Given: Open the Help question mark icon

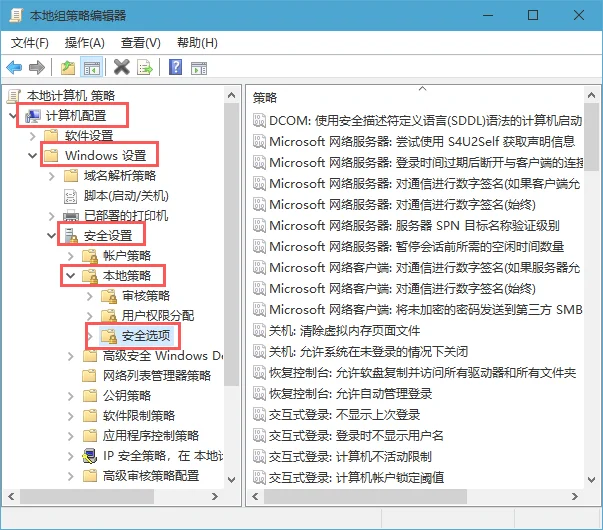Looking at the screenshot, I should [175, 67].
